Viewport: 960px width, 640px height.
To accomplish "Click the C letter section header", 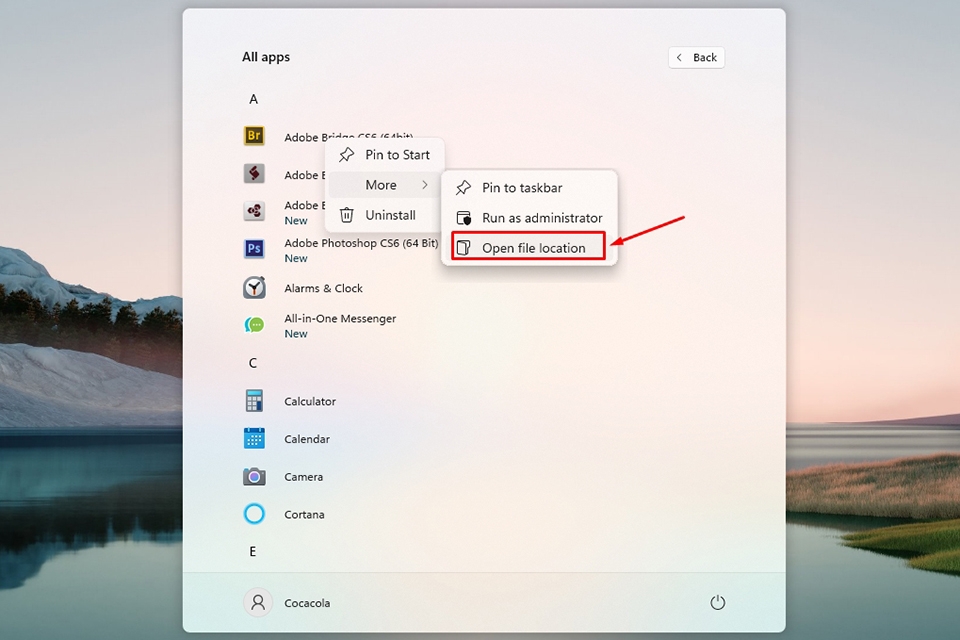I will coord(253,362).
